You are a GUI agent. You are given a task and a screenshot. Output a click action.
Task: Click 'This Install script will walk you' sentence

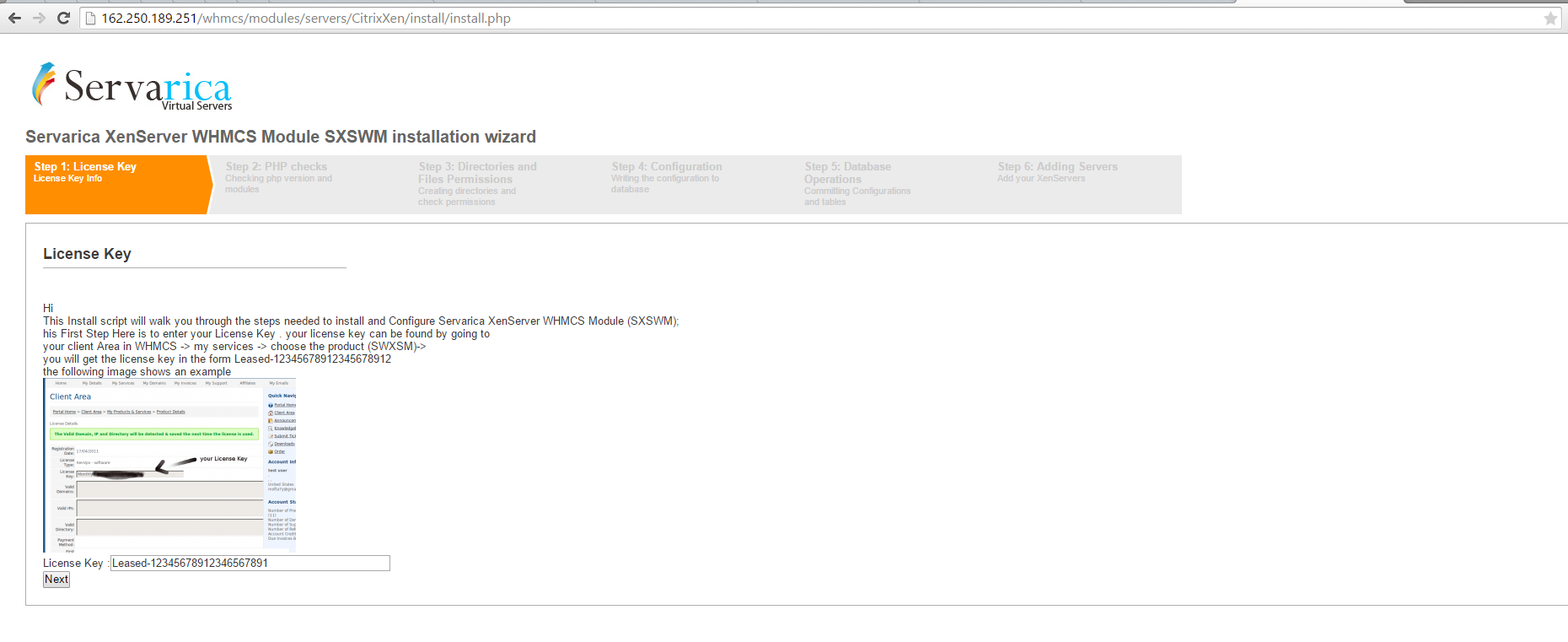click(x=361, y=321)
